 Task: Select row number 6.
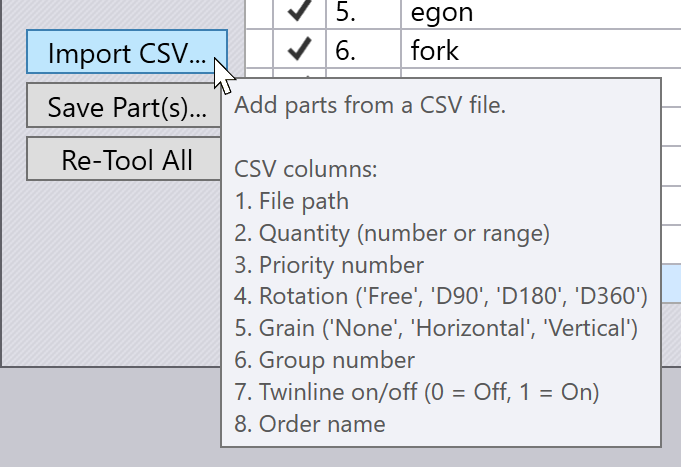tap(346, 50)
